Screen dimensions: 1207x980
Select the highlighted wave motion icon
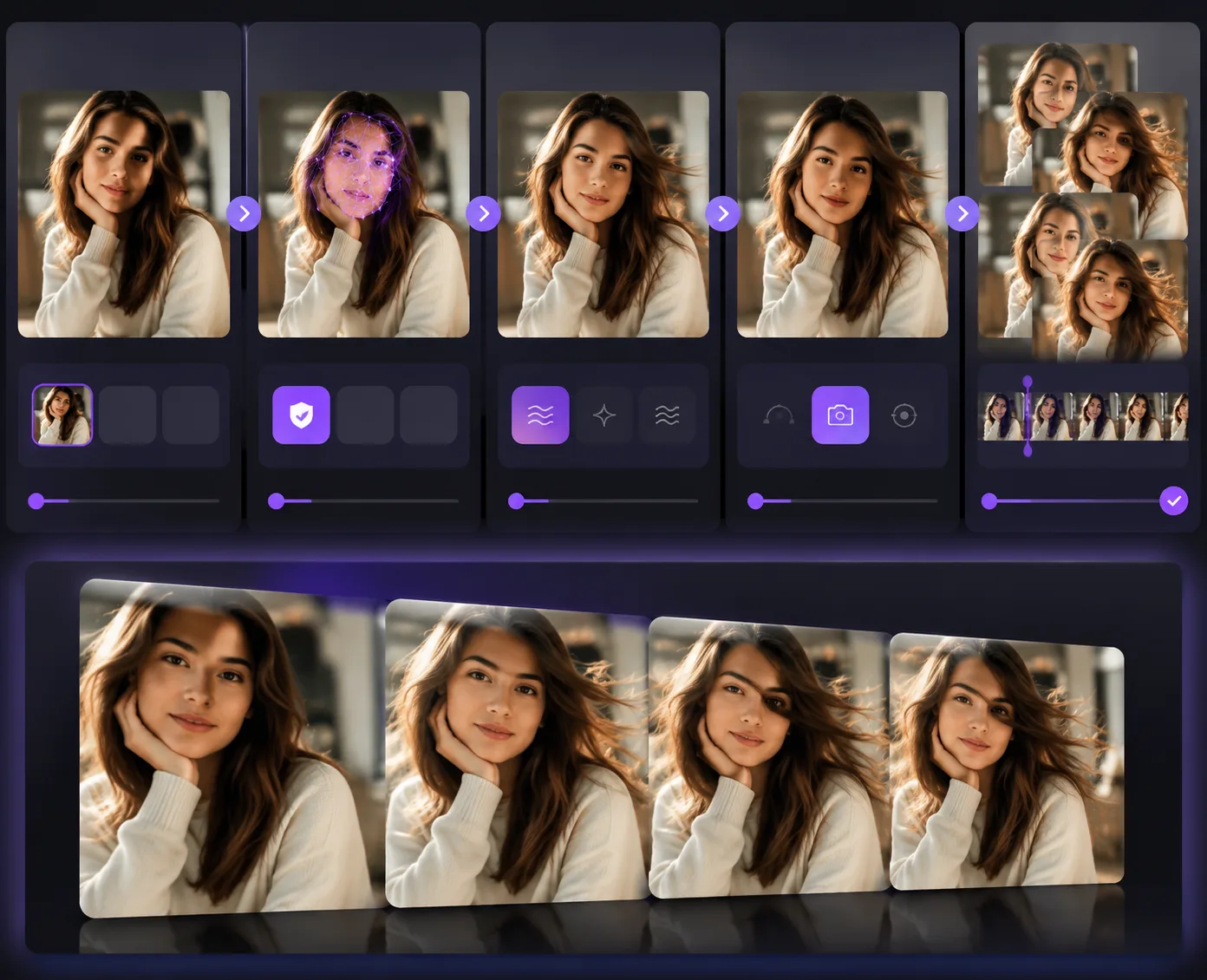click(x=540, y=415)
